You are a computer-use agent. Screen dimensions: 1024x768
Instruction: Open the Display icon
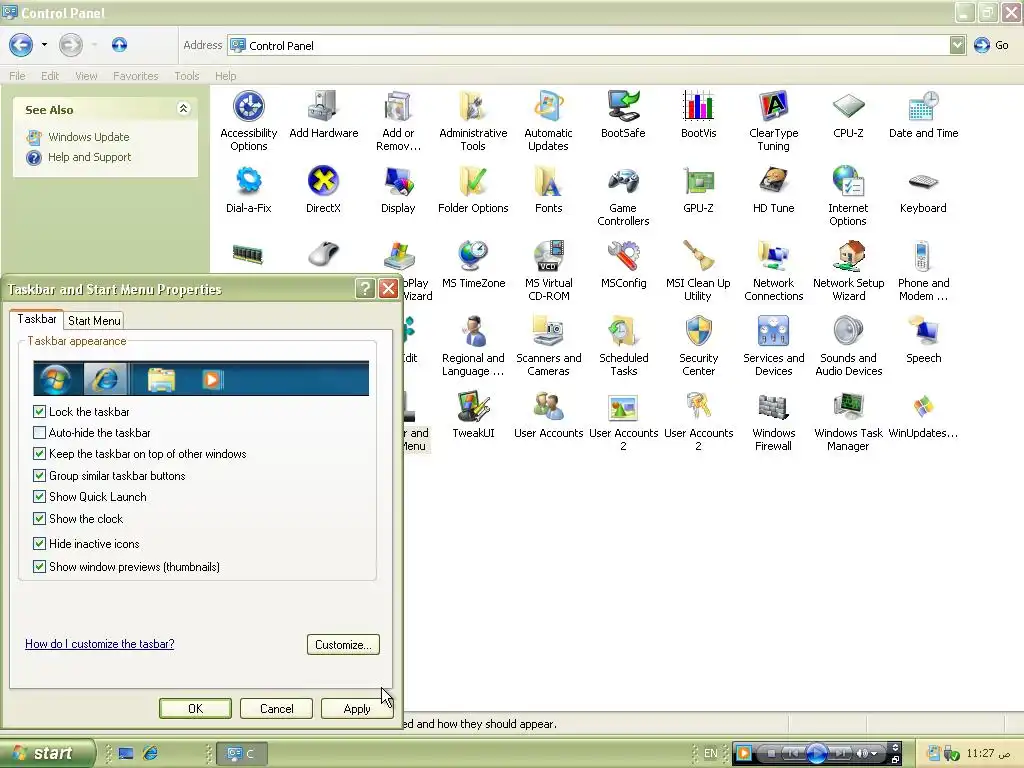pos(398,190)
